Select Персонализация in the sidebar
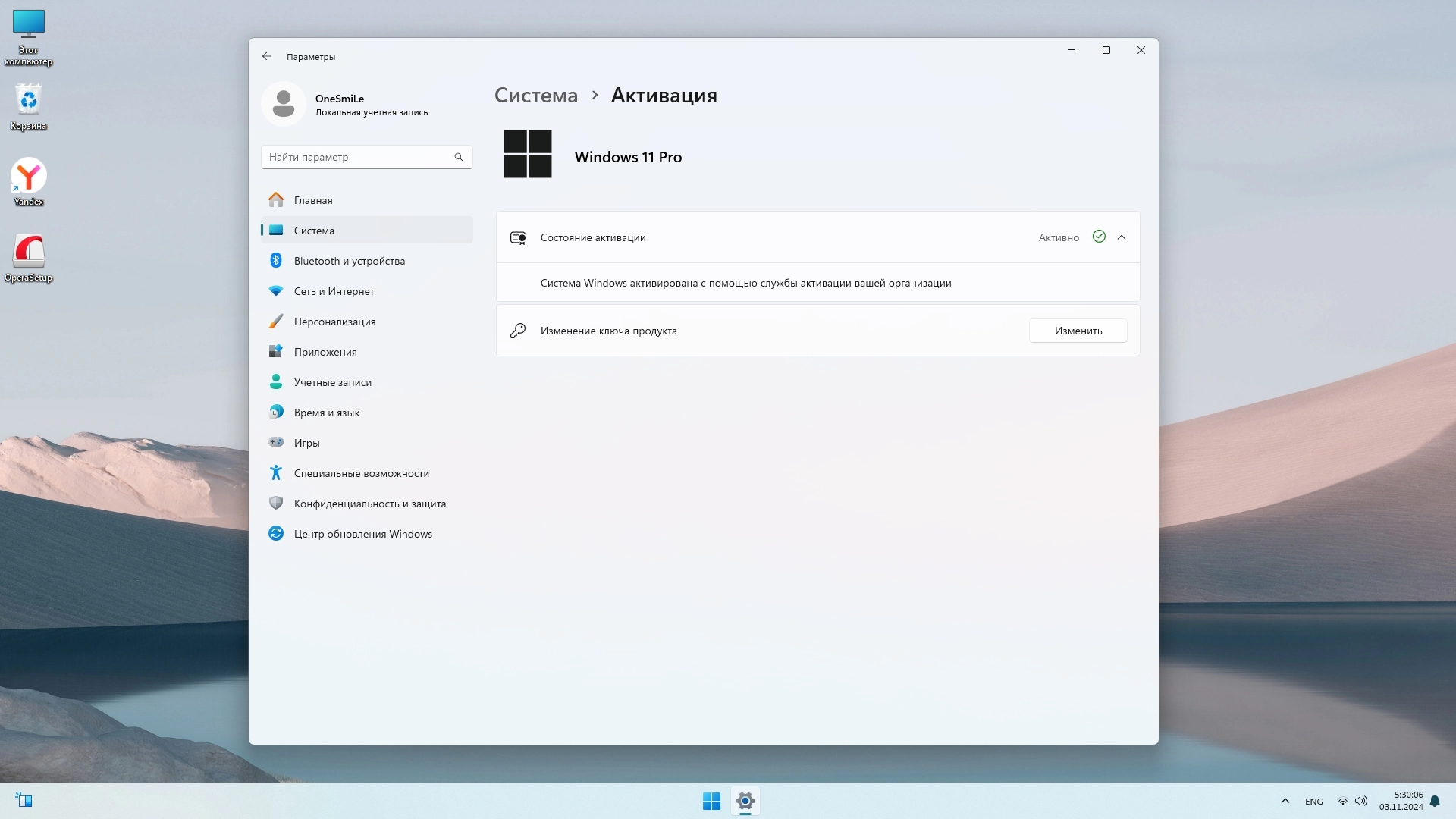The image size is (1456, 819). (334, 322)
